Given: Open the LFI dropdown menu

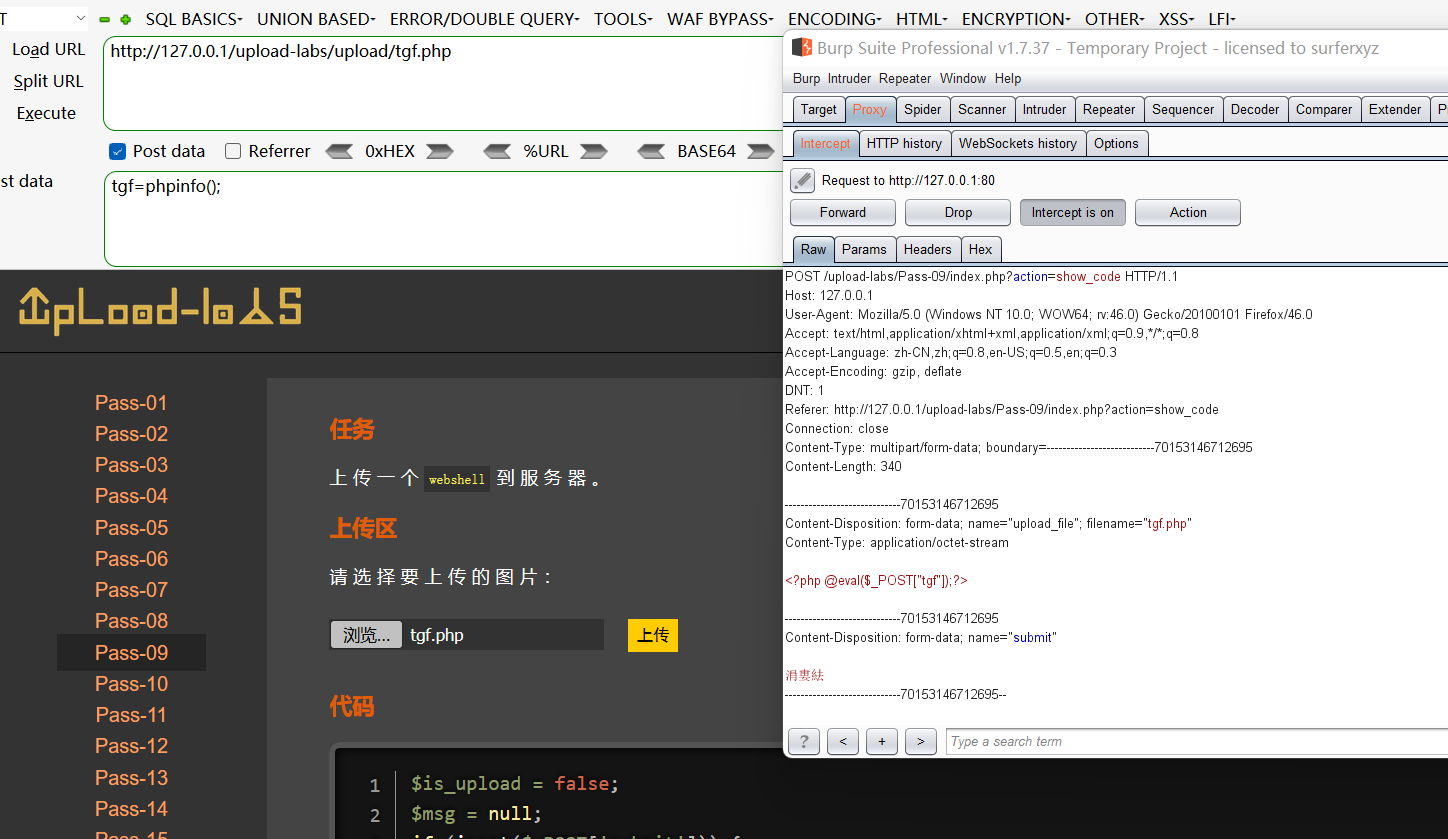Looking at the screenshot, I should [x=1222, y=19].
